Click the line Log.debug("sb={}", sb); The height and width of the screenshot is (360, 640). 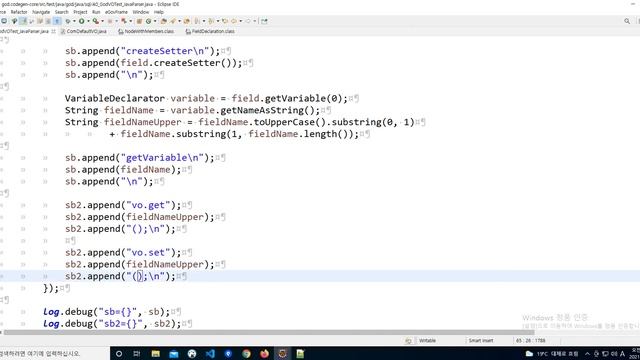[x=107, y=312]
